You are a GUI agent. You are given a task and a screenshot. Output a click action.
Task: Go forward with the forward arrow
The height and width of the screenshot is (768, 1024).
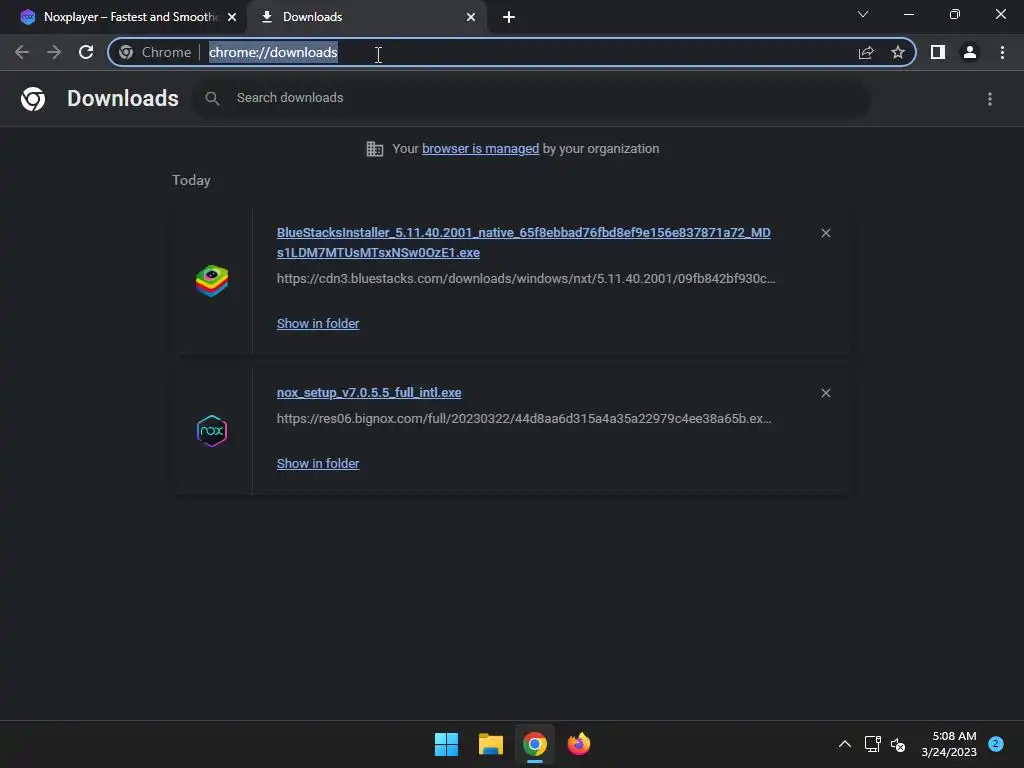pyautogui.click(x=54, y=52)
